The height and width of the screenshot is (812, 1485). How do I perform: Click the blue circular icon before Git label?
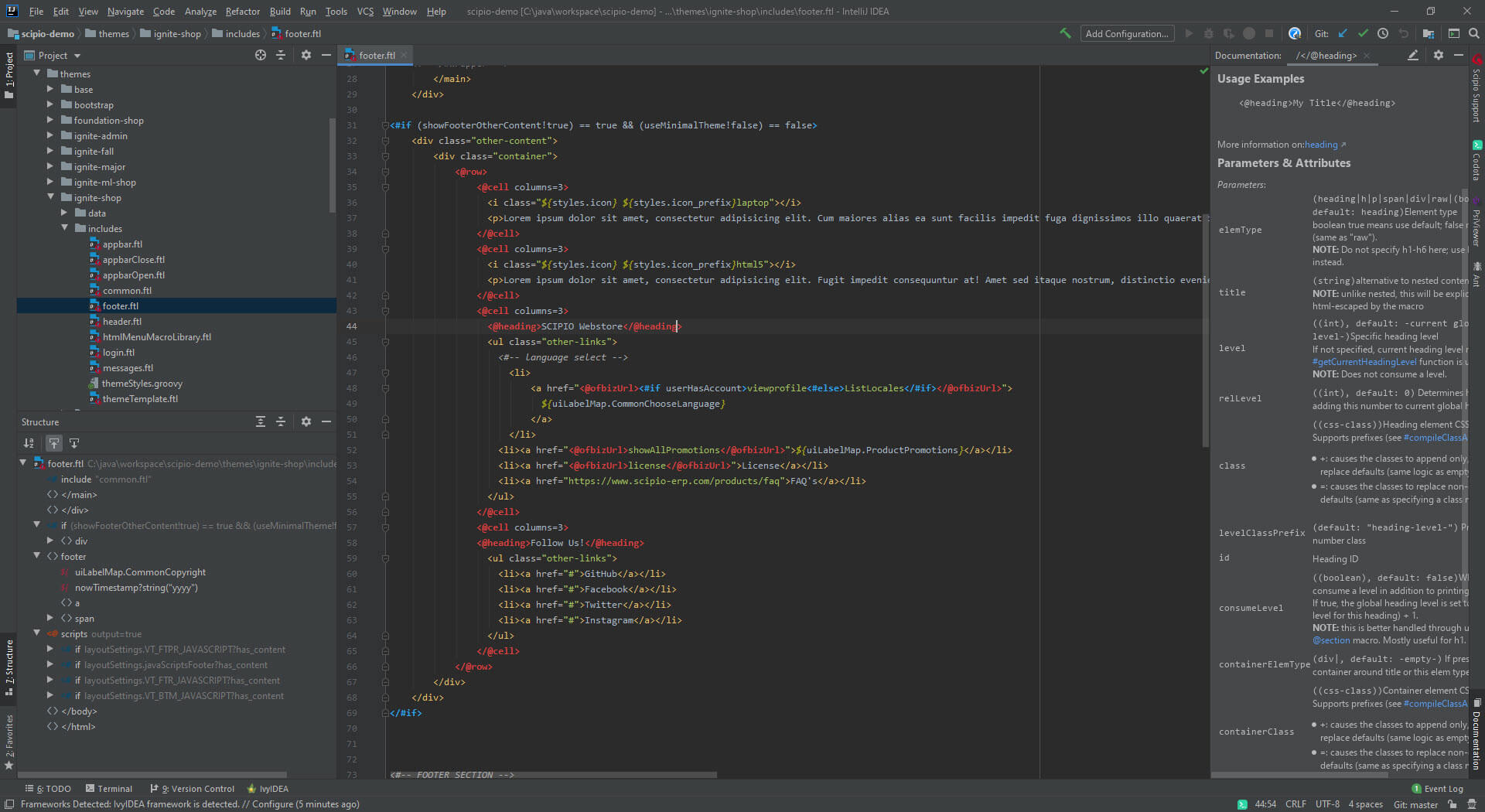point(1295,33)
